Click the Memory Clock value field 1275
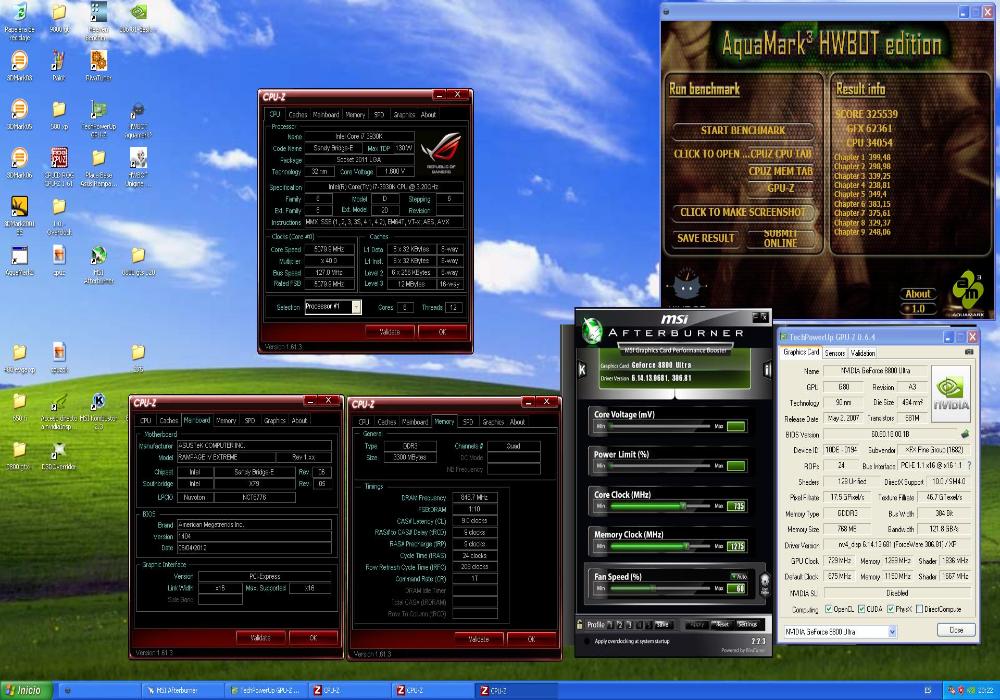This screenshot has width=1000, height=700. coord(736,546)
